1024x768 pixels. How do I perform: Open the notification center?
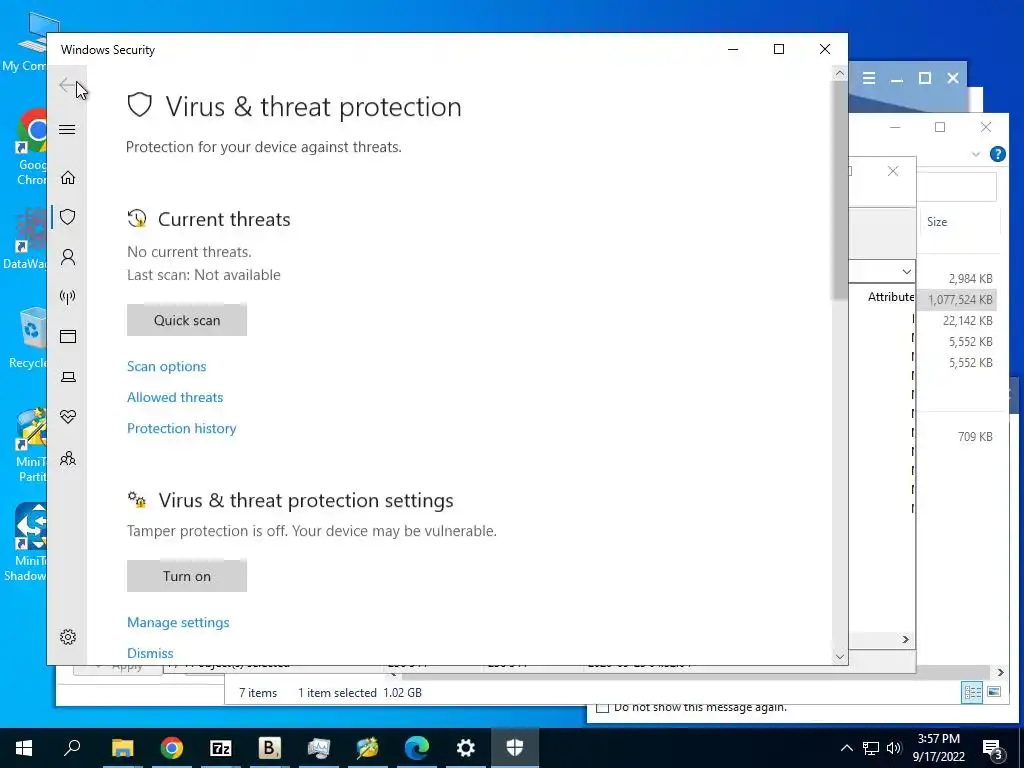[x=993, y=748]
